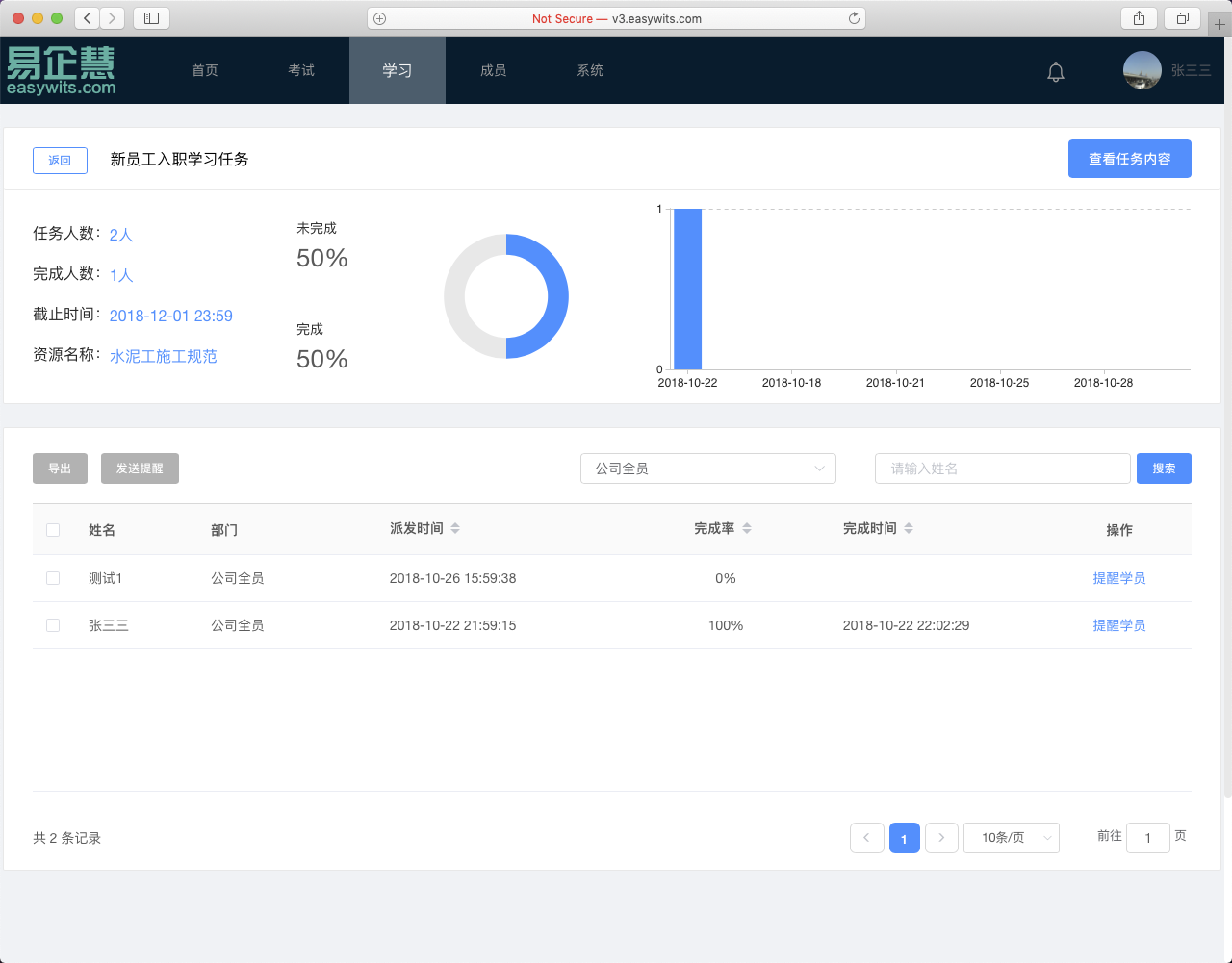Show all tabs overview in Safari

pos(1183,18)
